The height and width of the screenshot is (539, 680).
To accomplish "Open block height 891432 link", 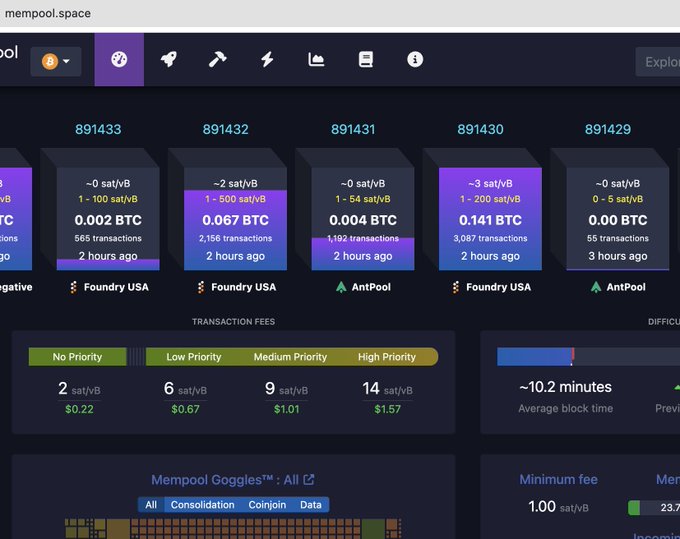I will point(226,129).
